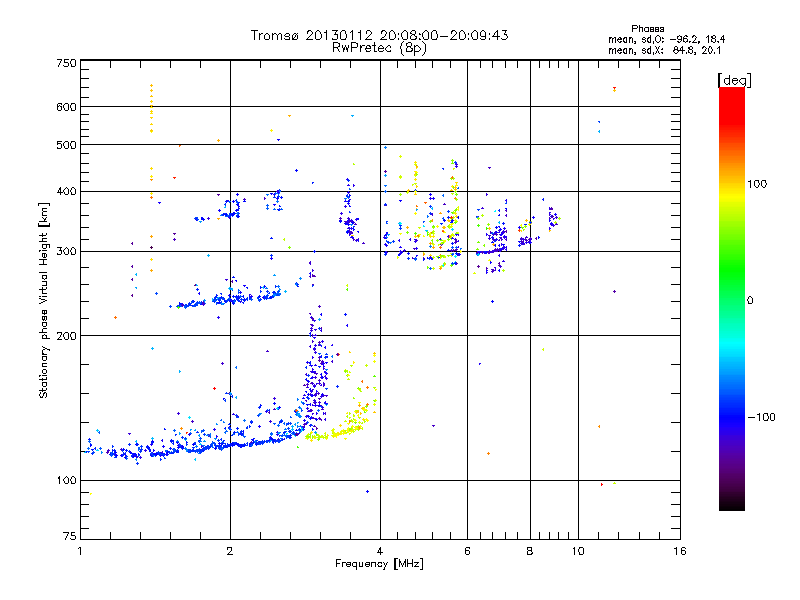Click the '8' frequency axis tick label
The width and height of the screenshot is (800, 600).
click(530, 551)
